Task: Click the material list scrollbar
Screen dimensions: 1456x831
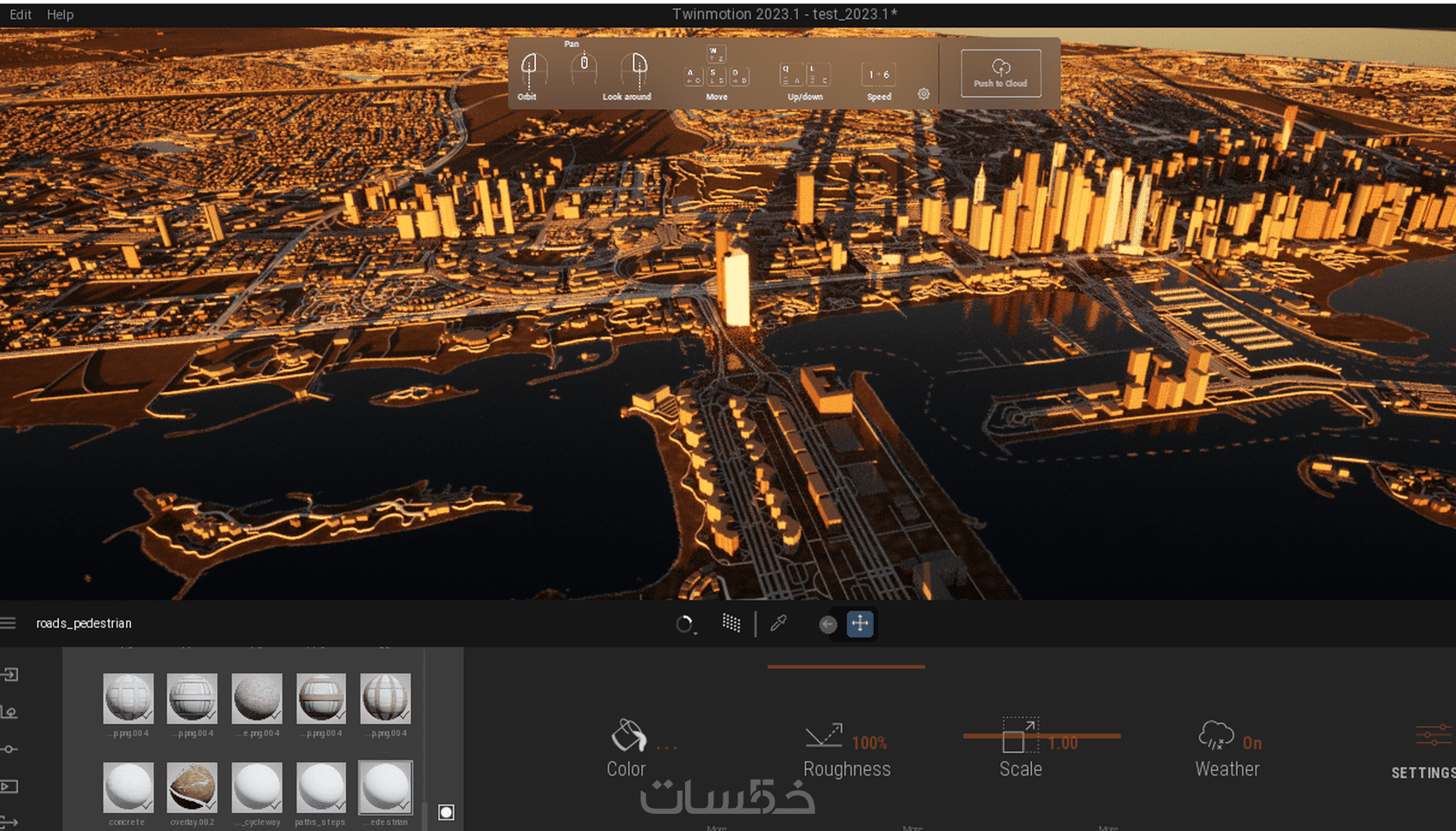Action: click(x=425, y=816)
